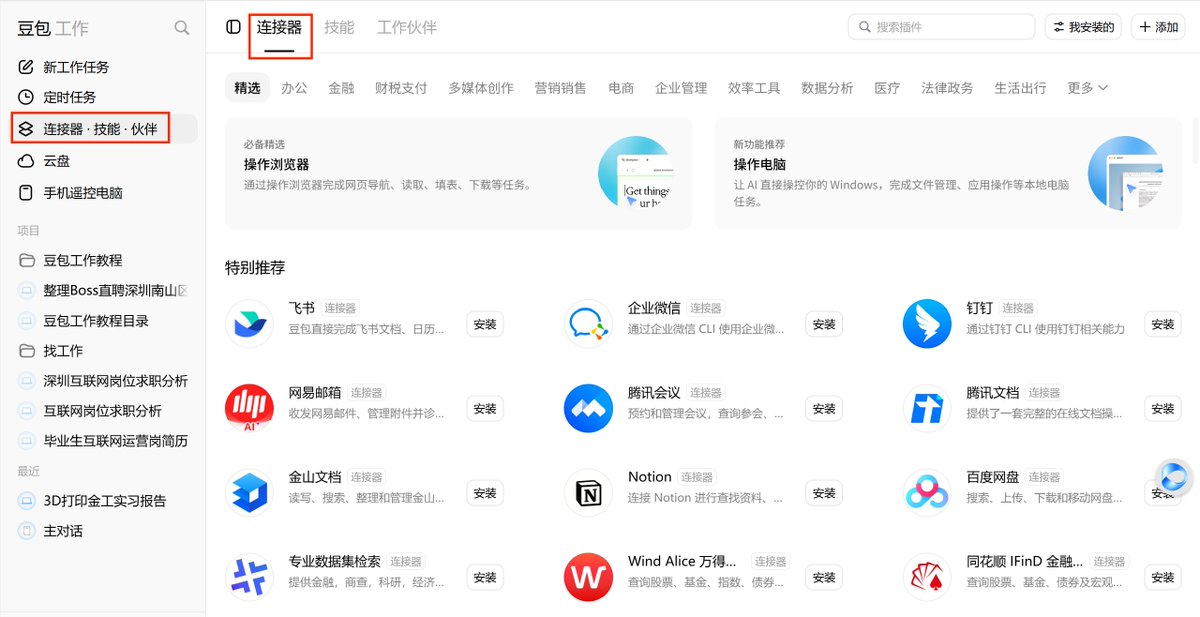Screen dimensions: 1200x617
Task: Click the 金山文档 connector icon
Action: click(250, 492)
